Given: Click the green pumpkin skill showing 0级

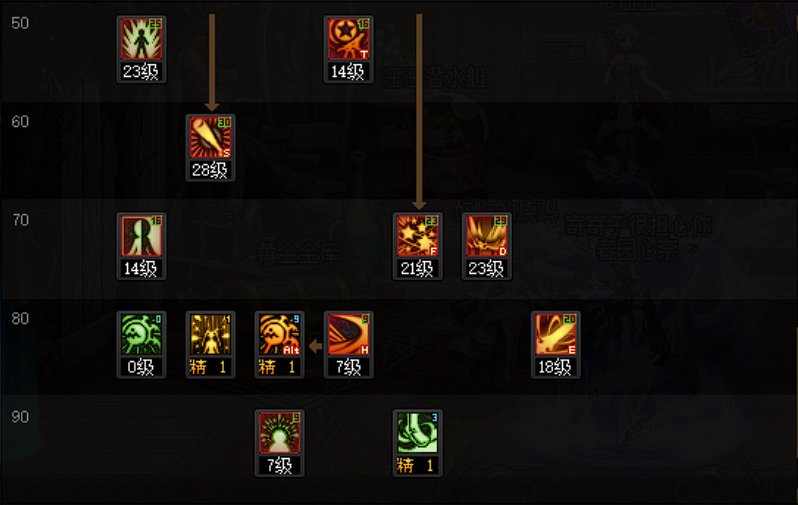Looking at the screenshot, I should 141,334.
